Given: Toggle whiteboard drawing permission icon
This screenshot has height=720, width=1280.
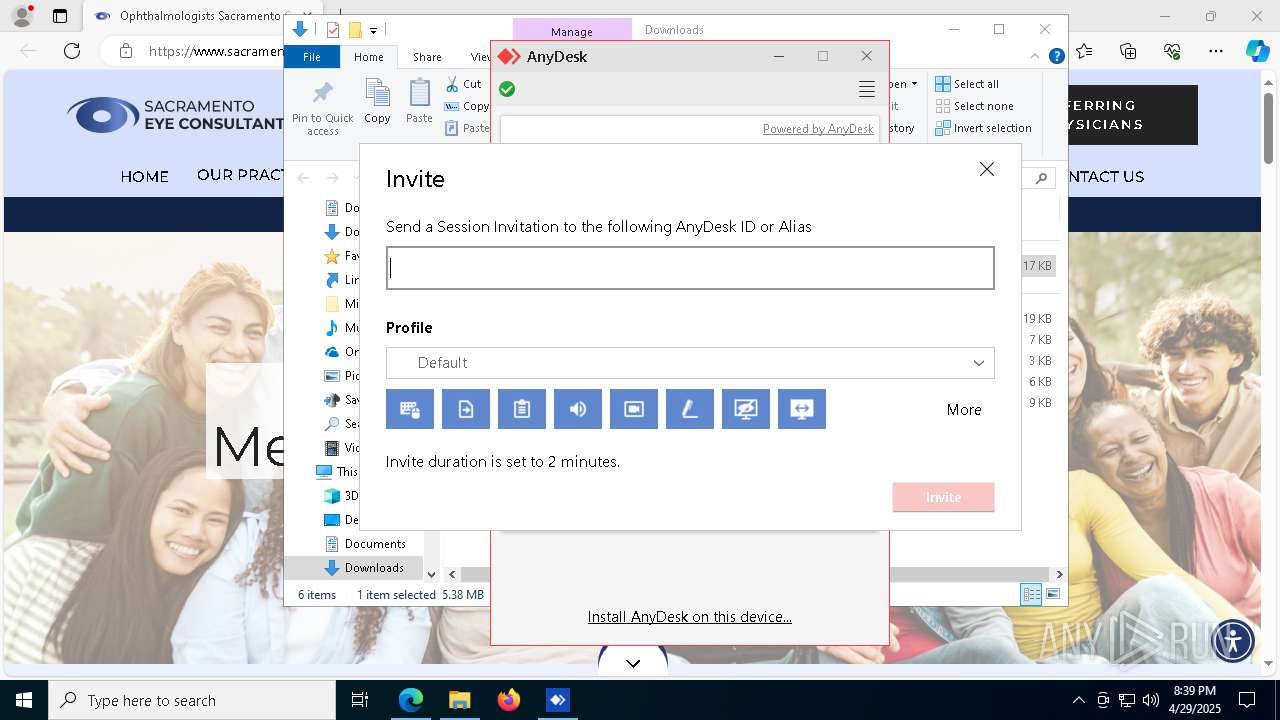Looking at the screenshot, I should click(690, 409).
